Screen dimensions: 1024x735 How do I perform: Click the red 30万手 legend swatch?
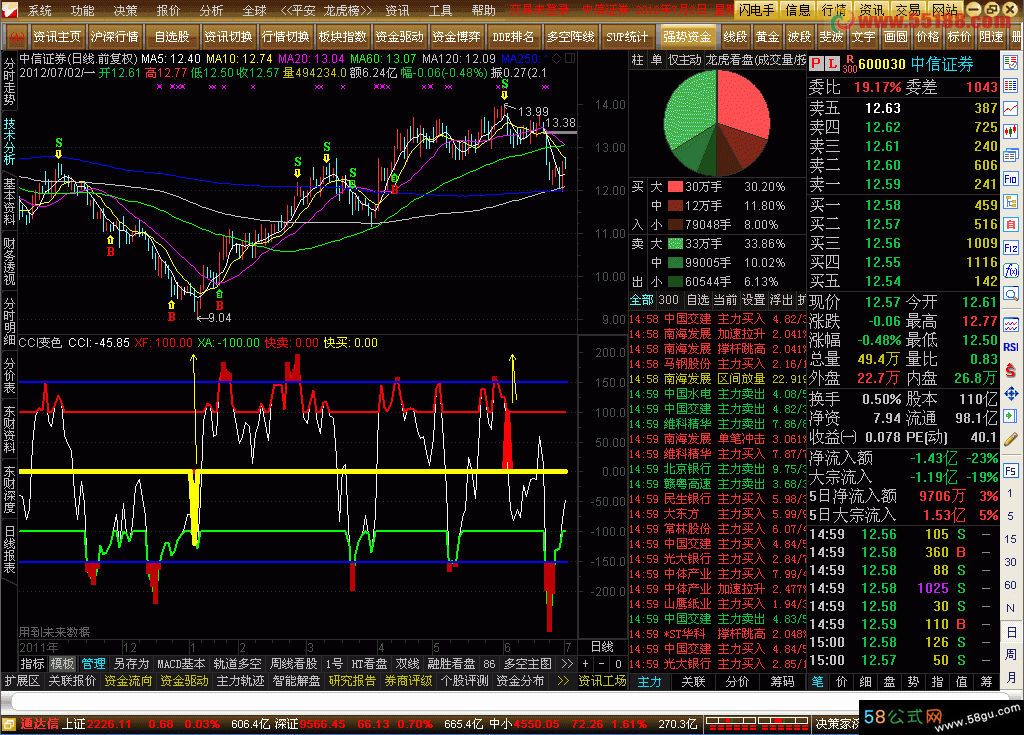(x=674, y=187)
